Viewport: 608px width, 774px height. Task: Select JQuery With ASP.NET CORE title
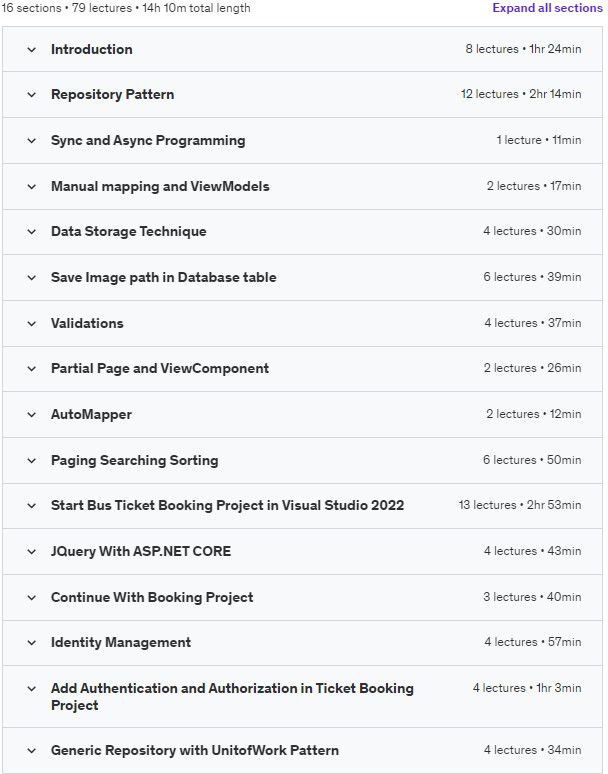[141, 551]
